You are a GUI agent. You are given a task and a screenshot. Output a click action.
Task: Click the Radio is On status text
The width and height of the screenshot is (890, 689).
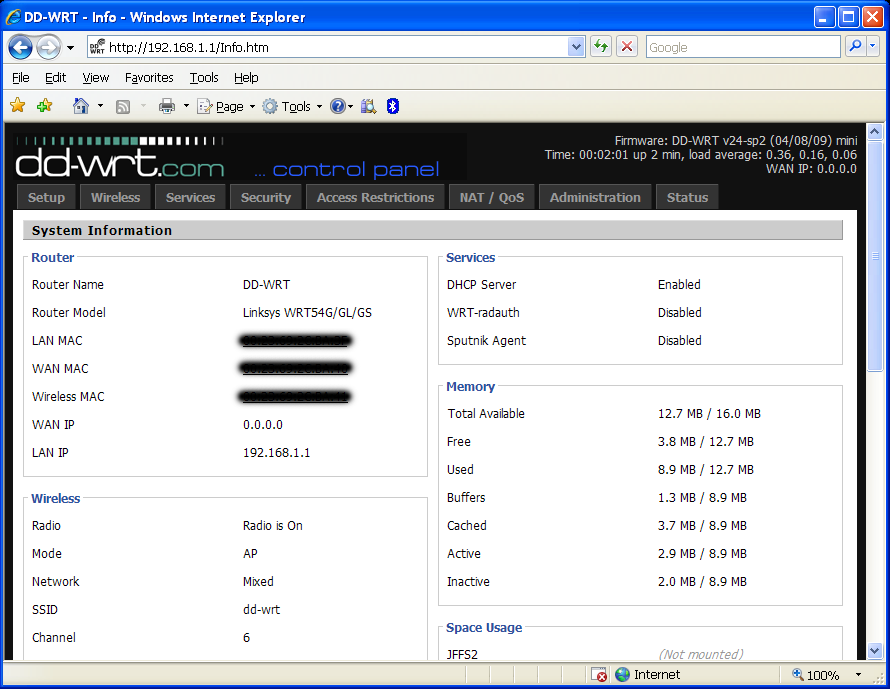click(x=272, y=526)
